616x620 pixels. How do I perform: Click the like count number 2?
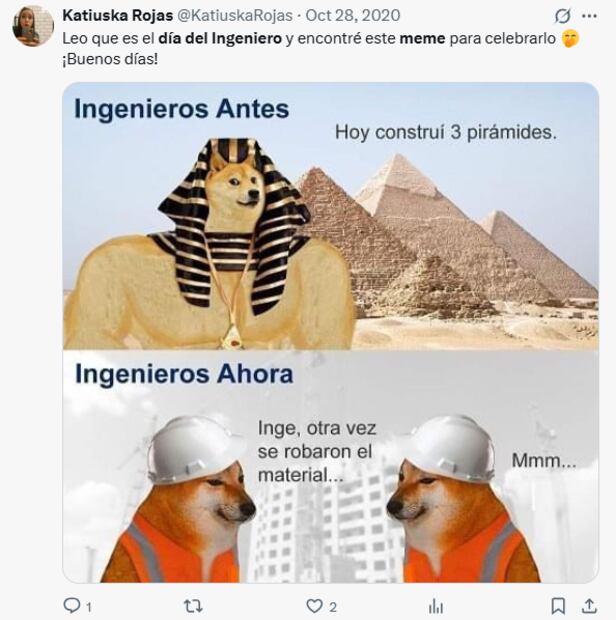pos(333,607)
